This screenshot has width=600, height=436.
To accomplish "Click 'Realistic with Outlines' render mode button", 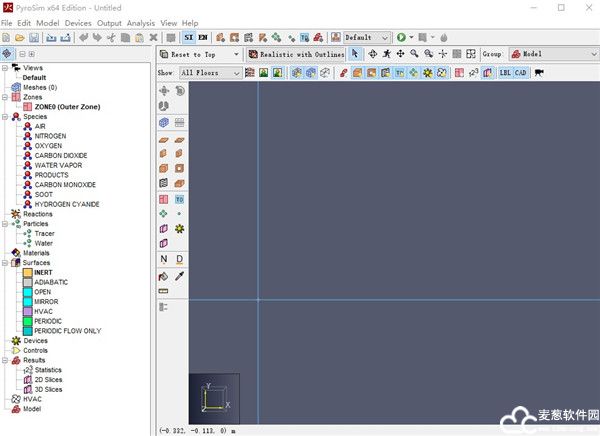I will point(296,54).
